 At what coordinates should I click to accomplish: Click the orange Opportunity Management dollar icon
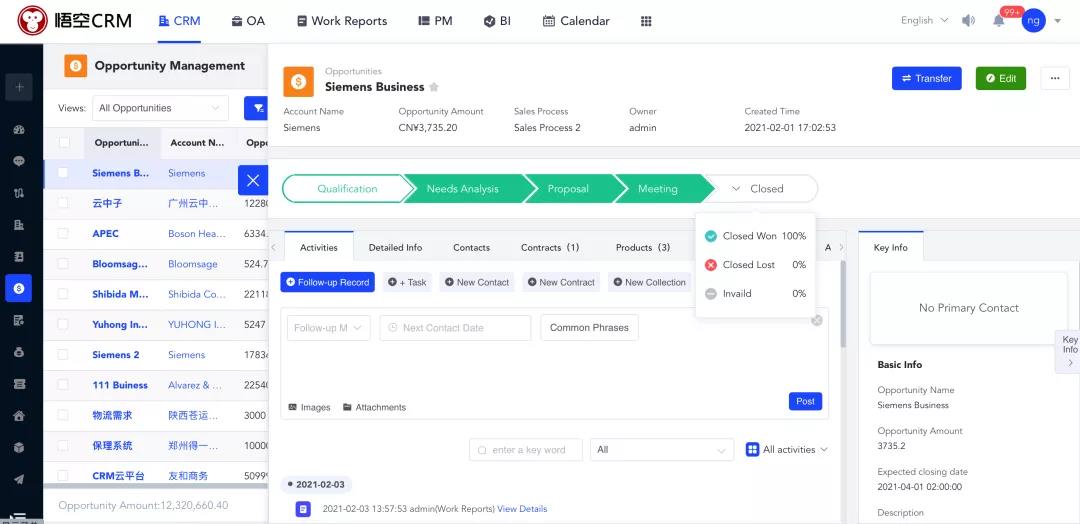[76, 66]
